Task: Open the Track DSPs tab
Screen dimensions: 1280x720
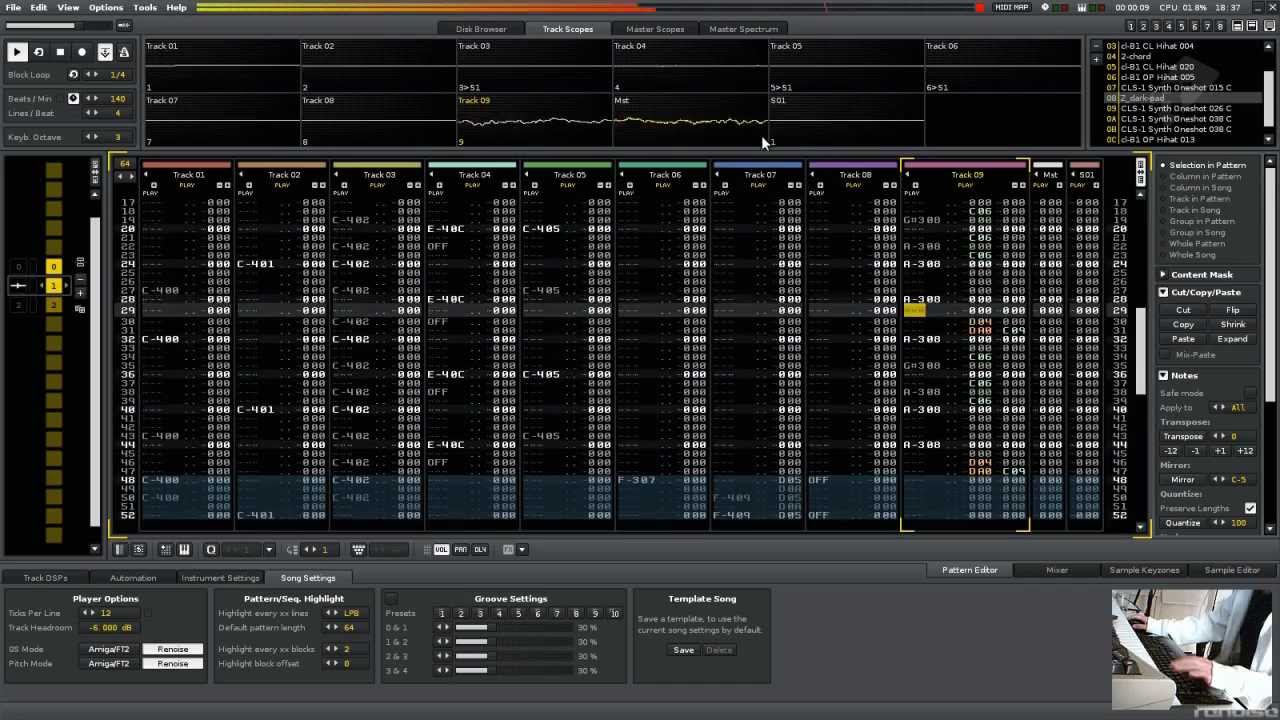Action: (x=45, y=578)
